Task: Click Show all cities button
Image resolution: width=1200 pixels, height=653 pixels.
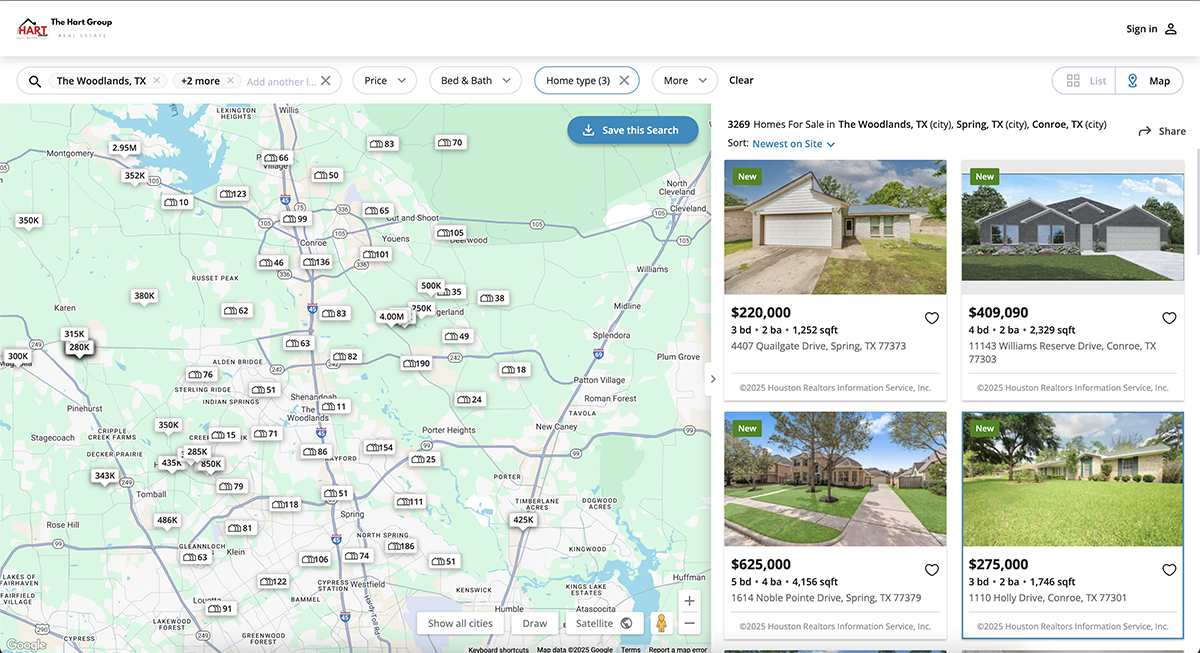Action: (x=460, y=623)
